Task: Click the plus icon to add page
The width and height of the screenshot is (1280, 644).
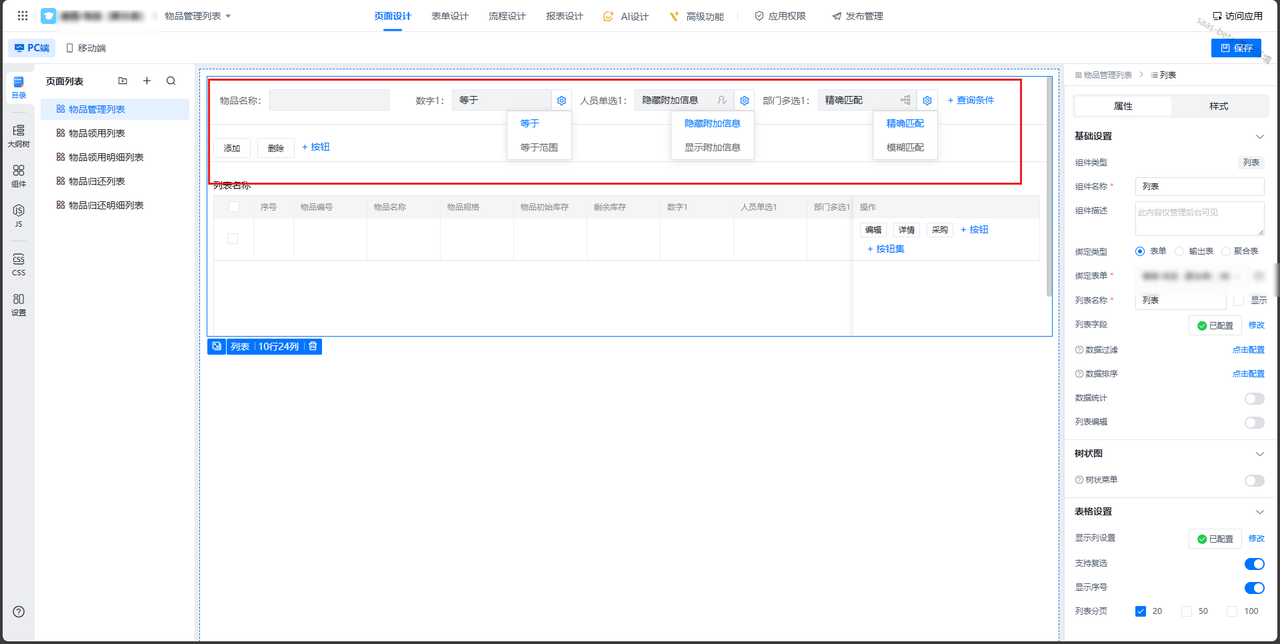Action: (x=147, y=81)
